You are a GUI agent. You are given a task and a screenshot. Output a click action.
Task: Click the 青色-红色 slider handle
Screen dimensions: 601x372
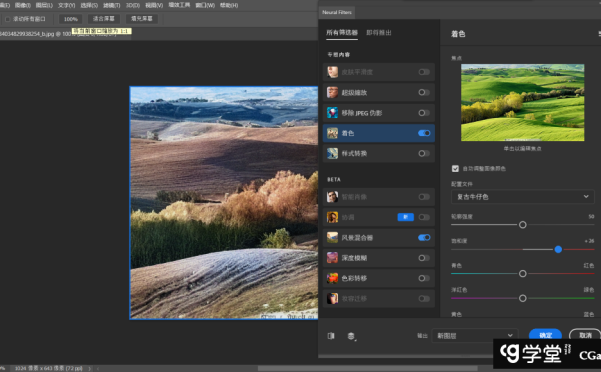522,274
